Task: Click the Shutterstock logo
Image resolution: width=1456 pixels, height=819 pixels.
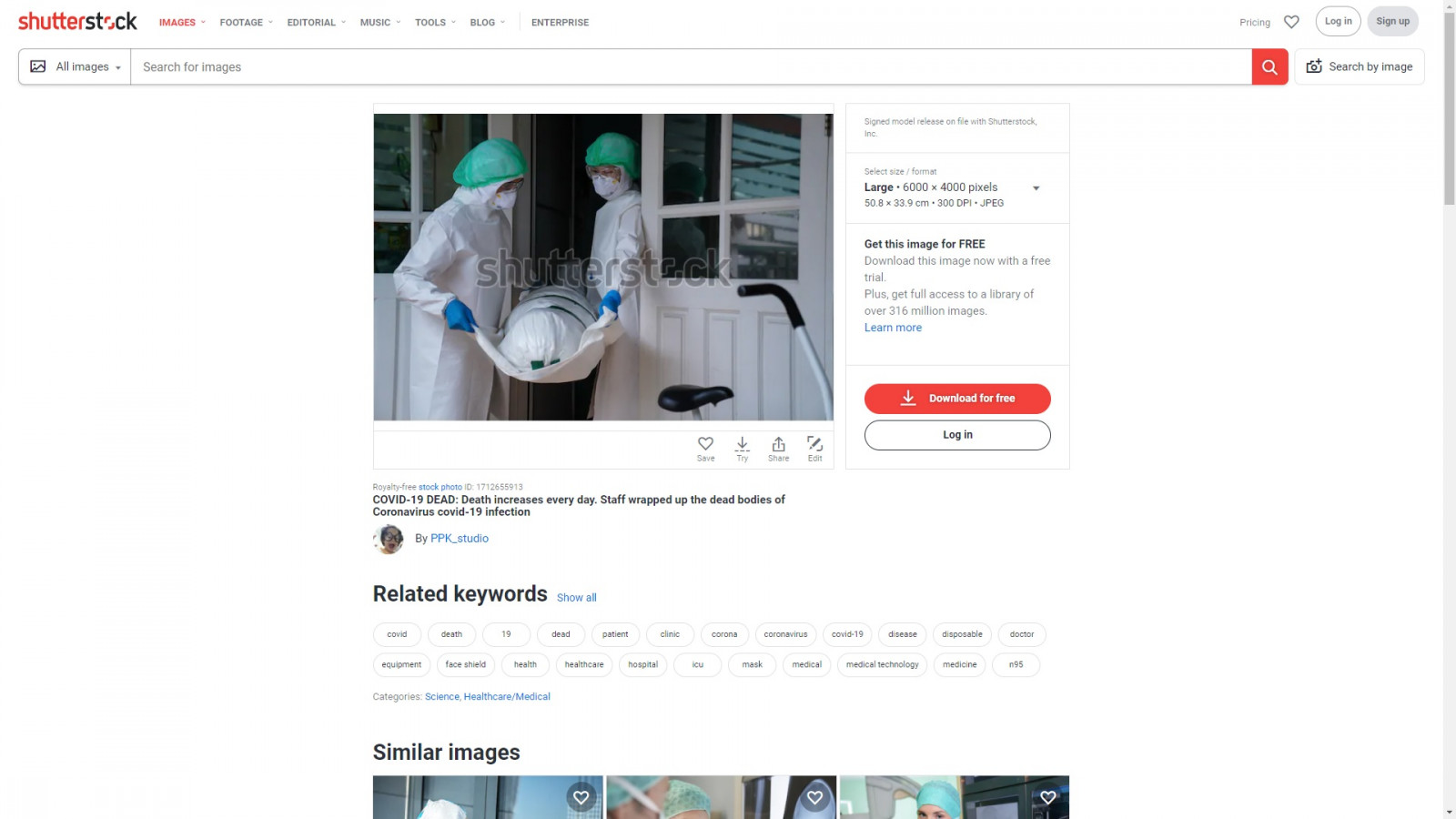Action: pyautogui.click(x=77, y=22)
